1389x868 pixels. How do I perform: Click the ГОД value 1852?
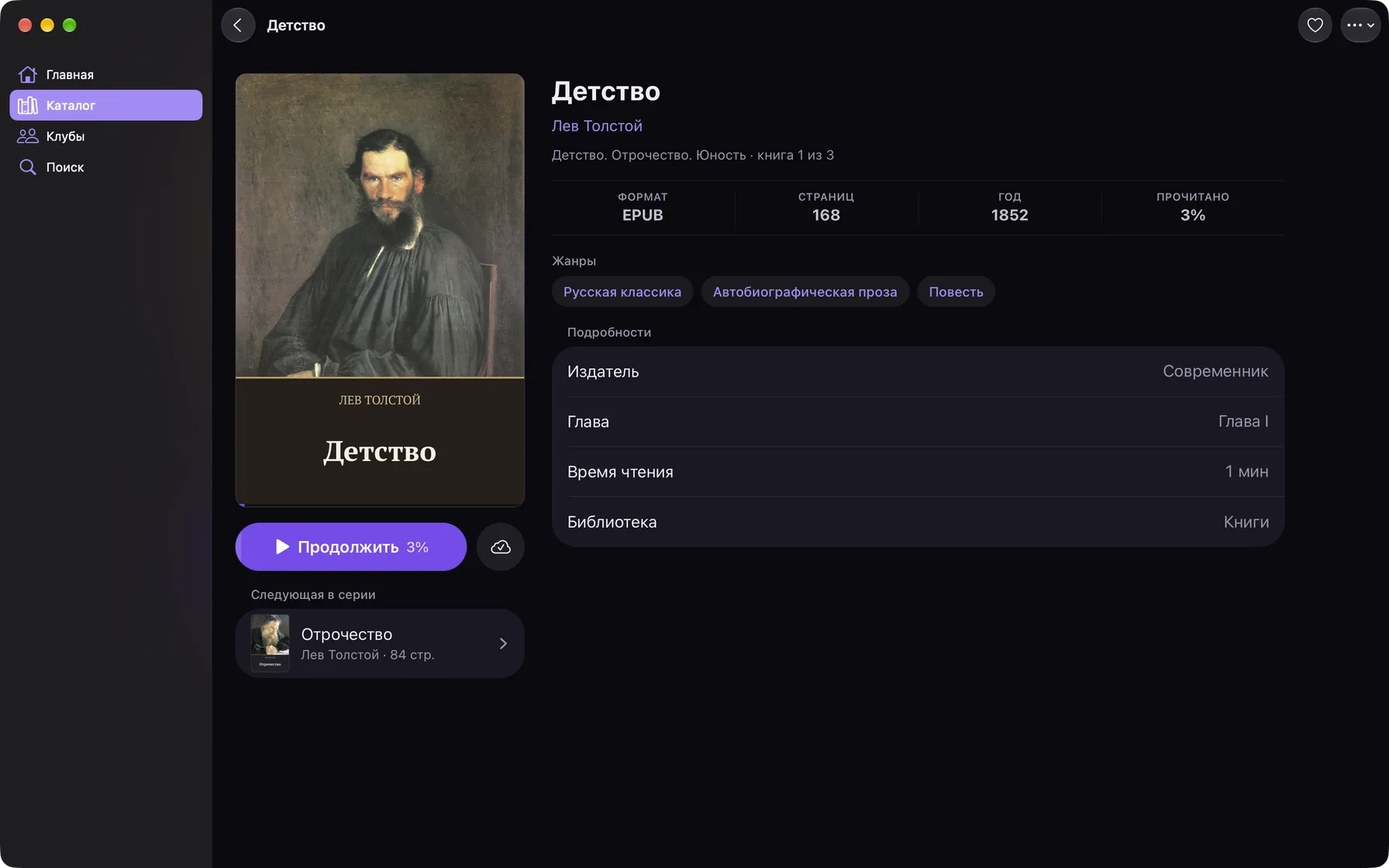click(1010, 215)
